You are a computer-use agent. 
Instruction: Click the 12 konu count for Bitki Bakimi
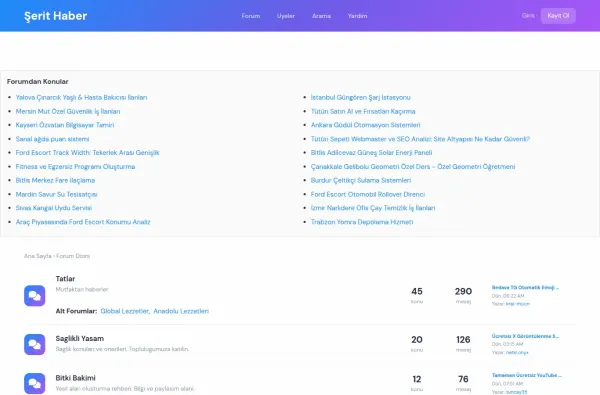coord(417,379)
